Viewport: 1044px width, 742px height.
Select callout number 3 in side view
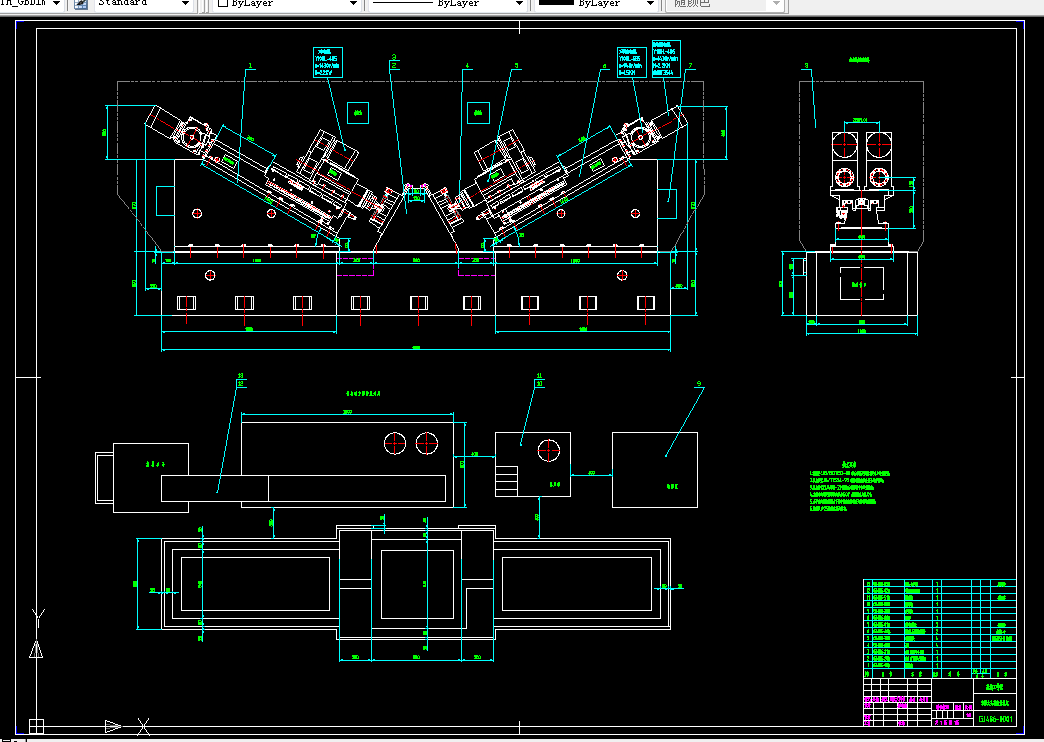[x=806, y=66]
